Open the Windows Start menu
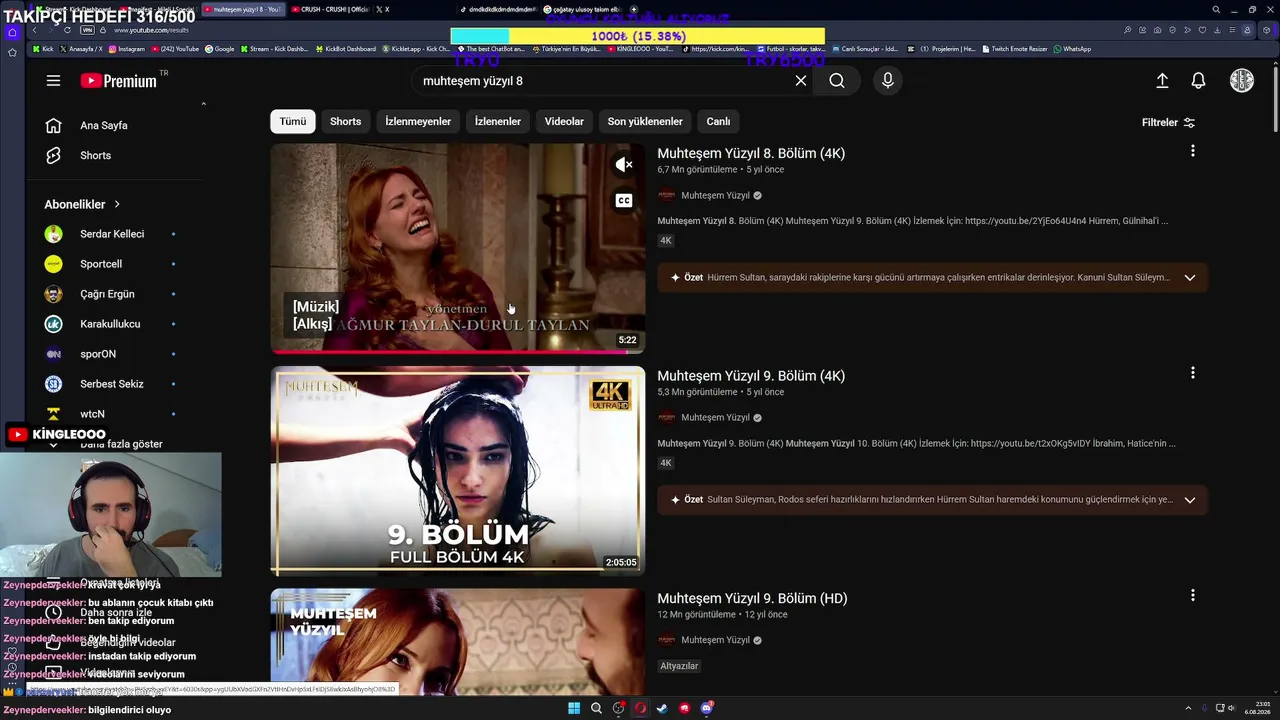Viewport: 1280px width, 720px height. tap(574, 708)
